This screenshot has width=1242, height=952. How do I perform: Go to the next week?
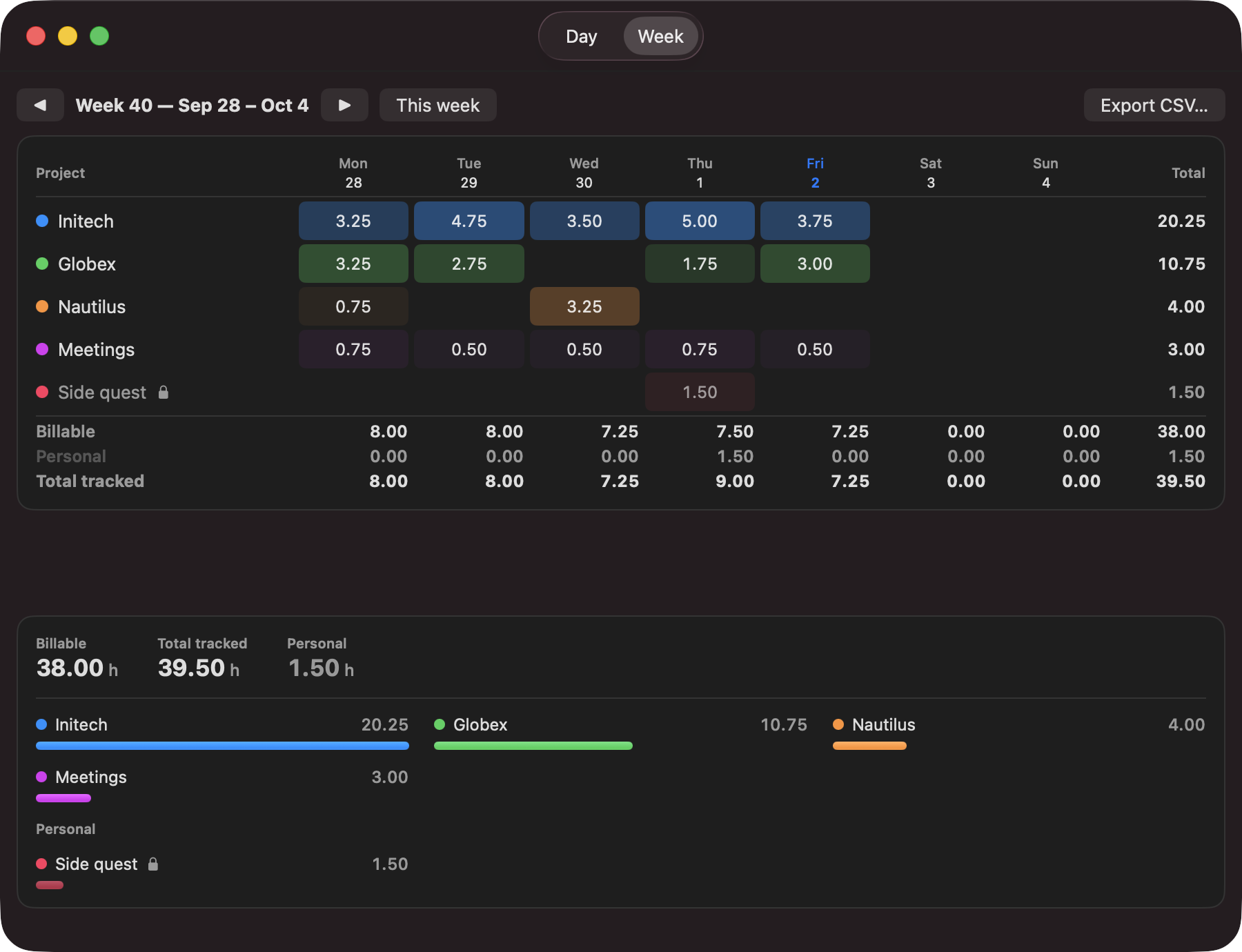tap(344, 105)
